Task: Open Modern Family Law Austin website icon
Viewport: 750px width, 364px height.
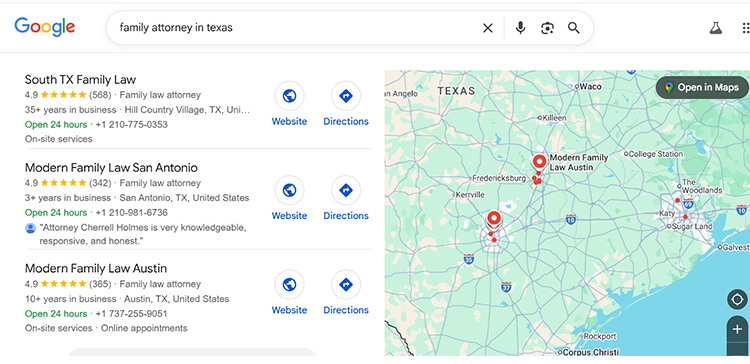Action: (x=289, y=285)
